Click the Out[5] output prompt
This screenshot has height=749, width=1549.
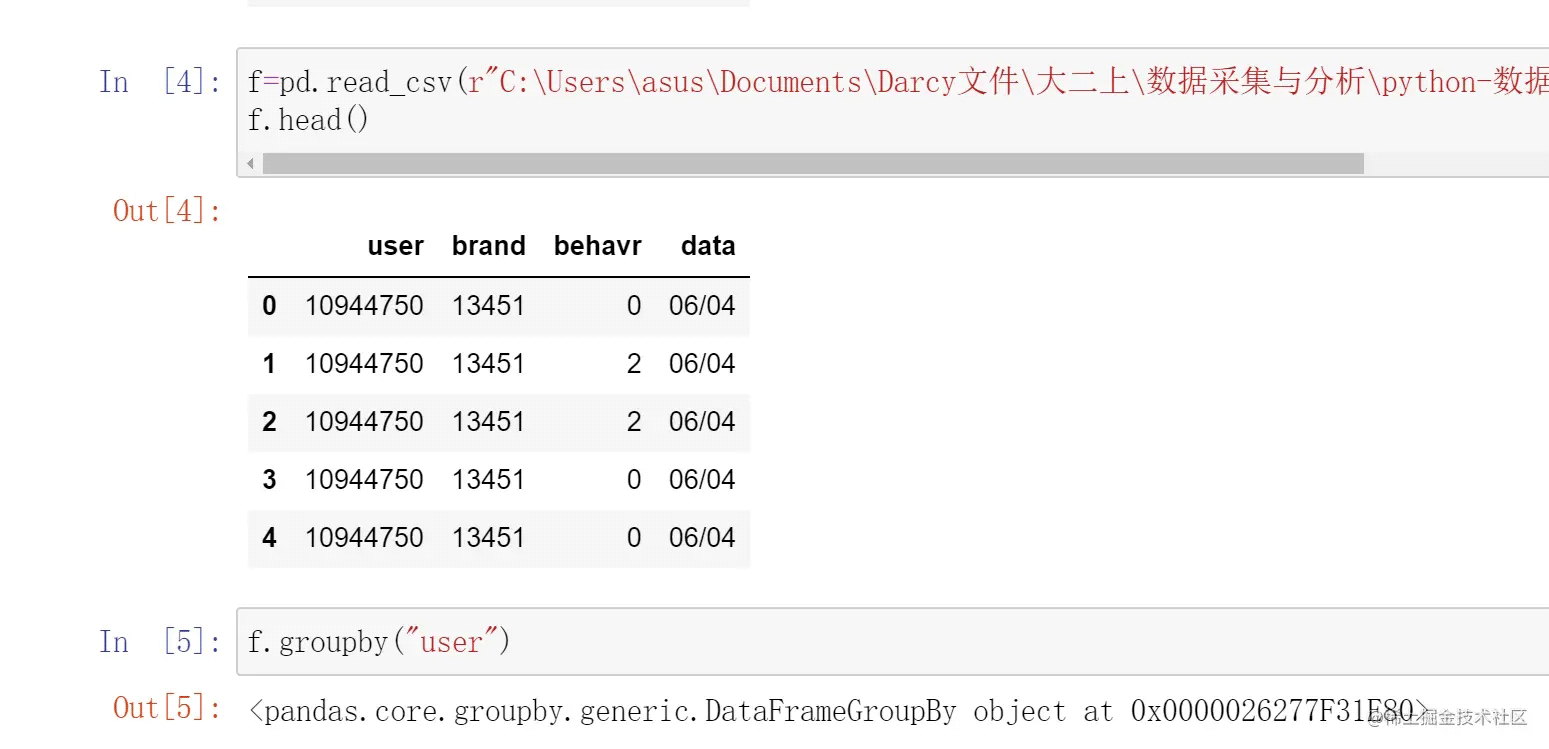tap(167, 708)
